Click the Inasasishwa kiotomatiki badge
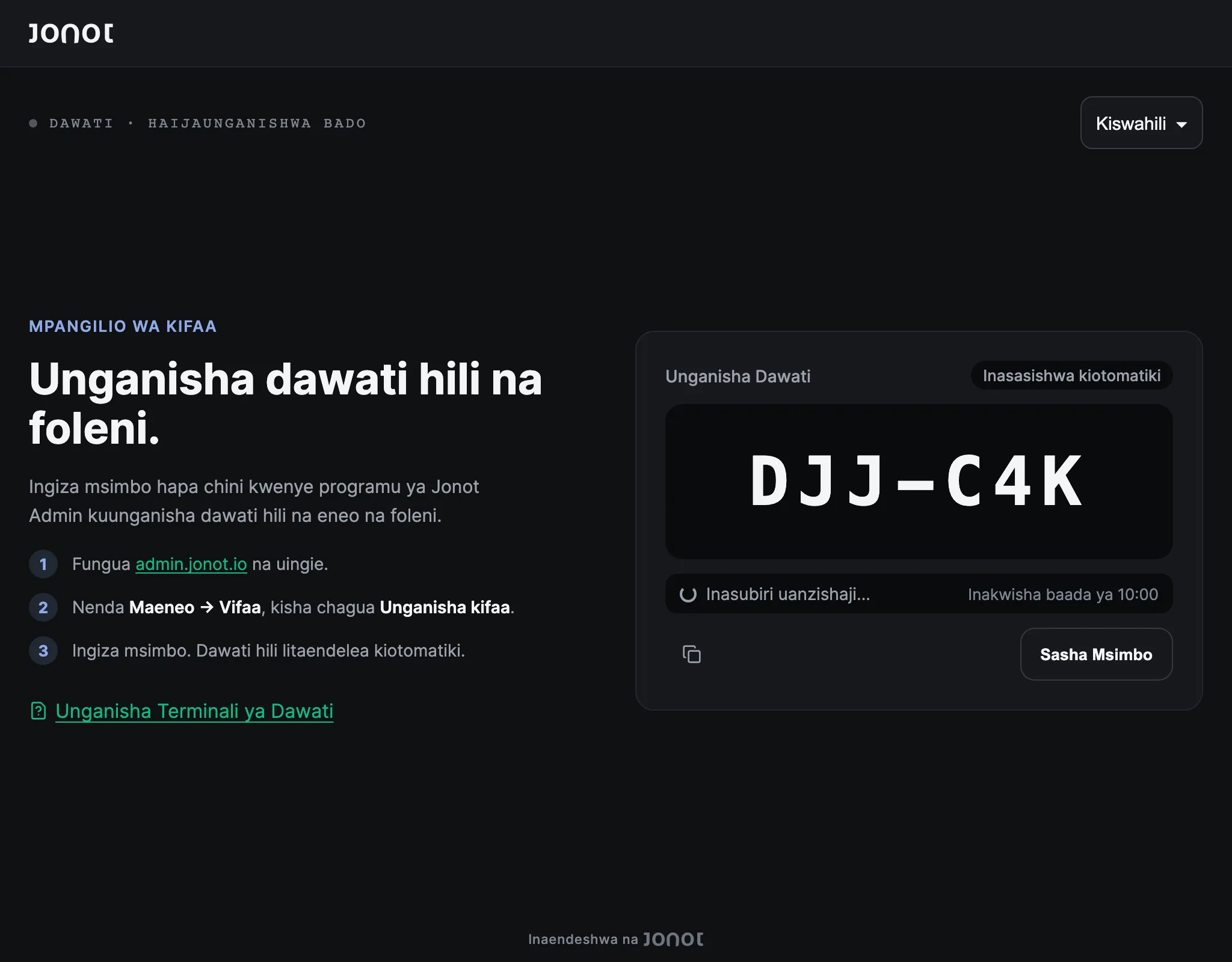 (1071, 375)
